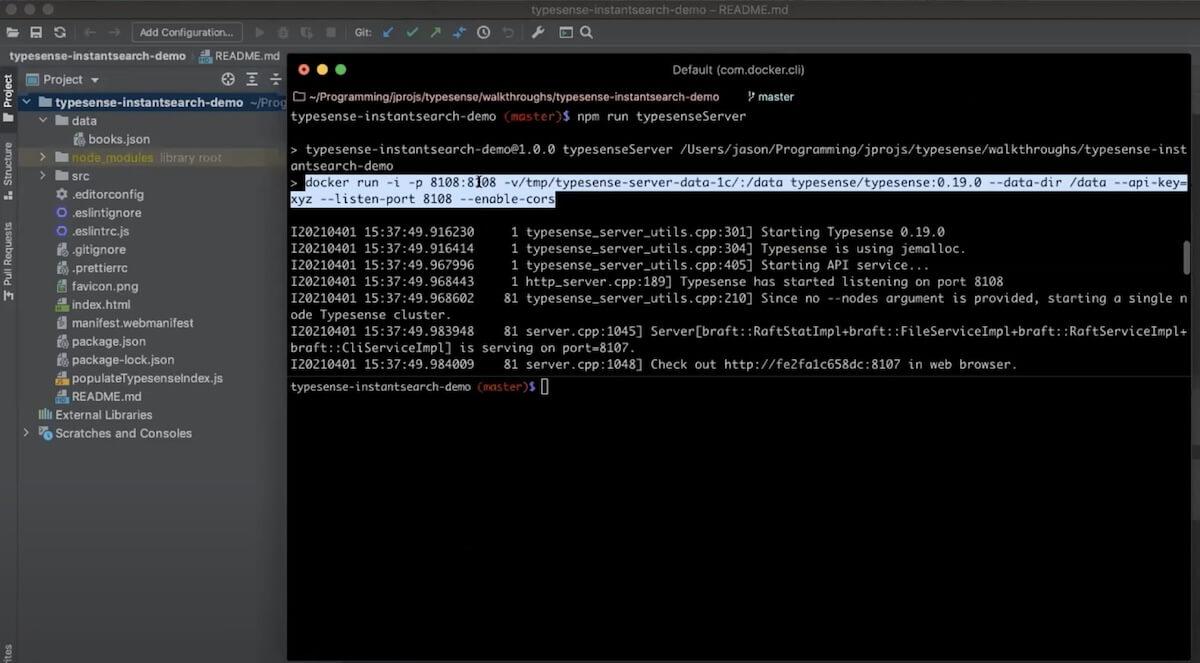
Task: Click Git Rollback undo icon
Action: (508, 32)
